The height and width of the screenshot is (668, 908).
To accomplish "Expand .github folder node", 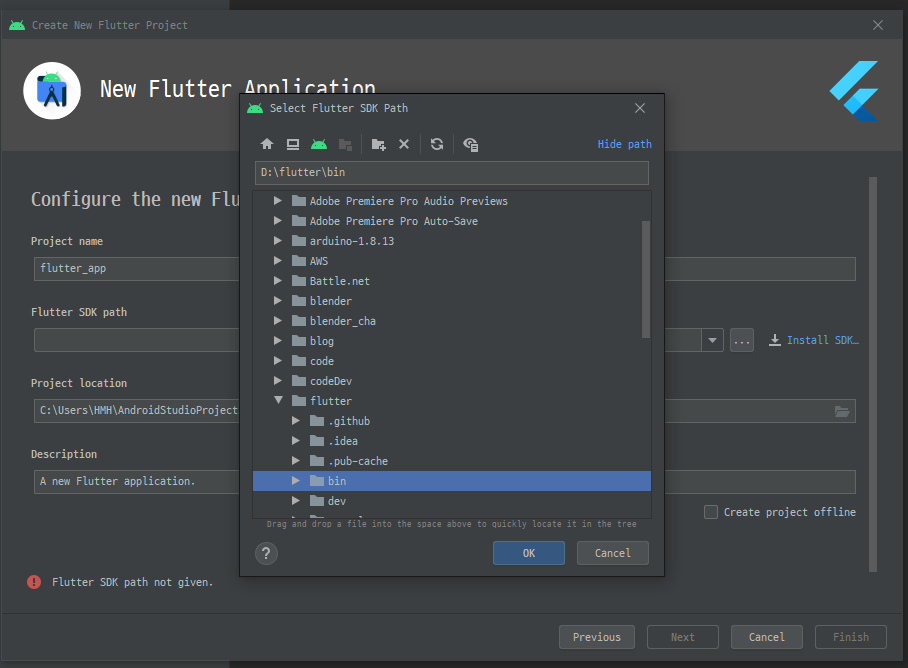I will pyautogui.click(x=296, y=421).
